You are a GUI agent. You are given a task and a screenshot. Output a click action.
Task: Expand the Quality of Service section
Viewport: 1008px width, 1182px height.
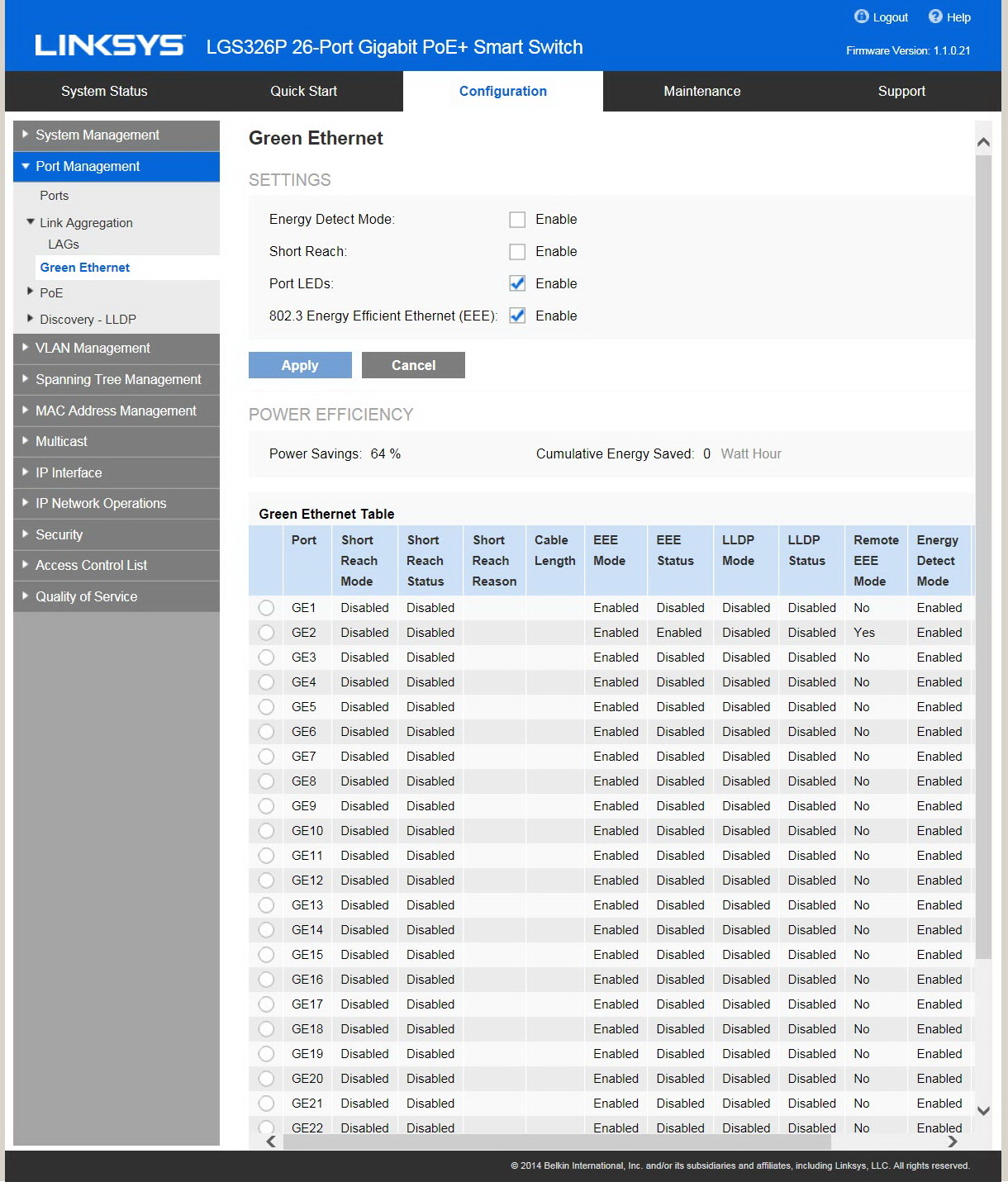tap(116, 596)
